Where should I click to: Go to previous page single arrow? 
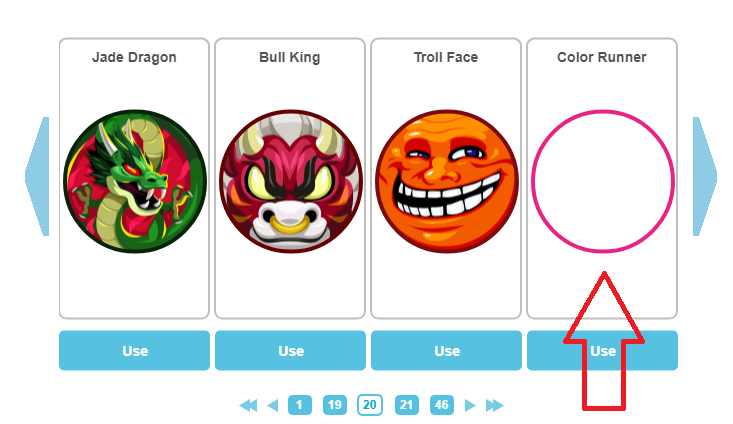pos(273,405)
